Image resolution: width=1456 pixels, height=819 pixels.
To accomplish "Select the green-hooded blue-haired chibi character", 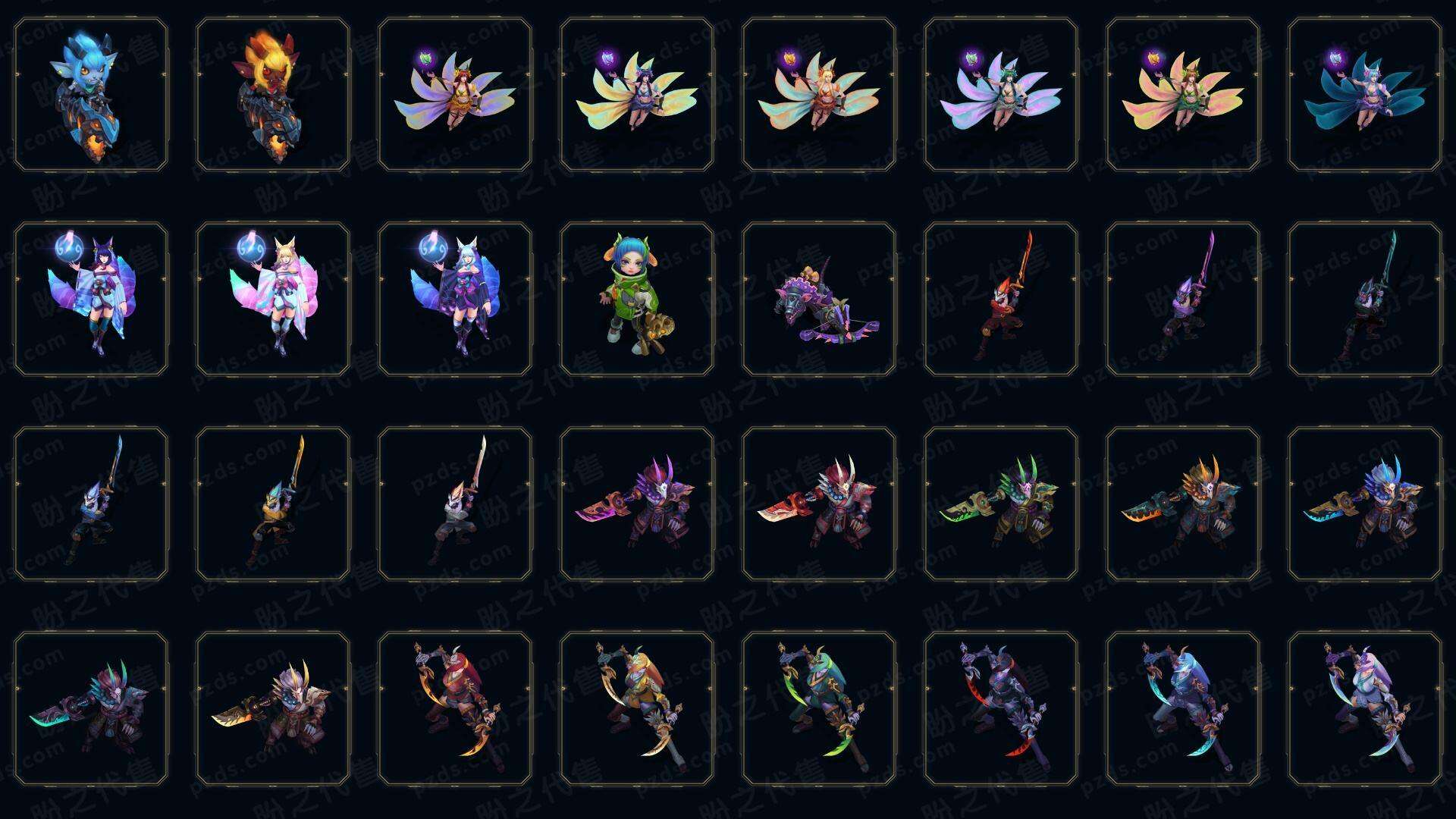I will click(637, 299).
